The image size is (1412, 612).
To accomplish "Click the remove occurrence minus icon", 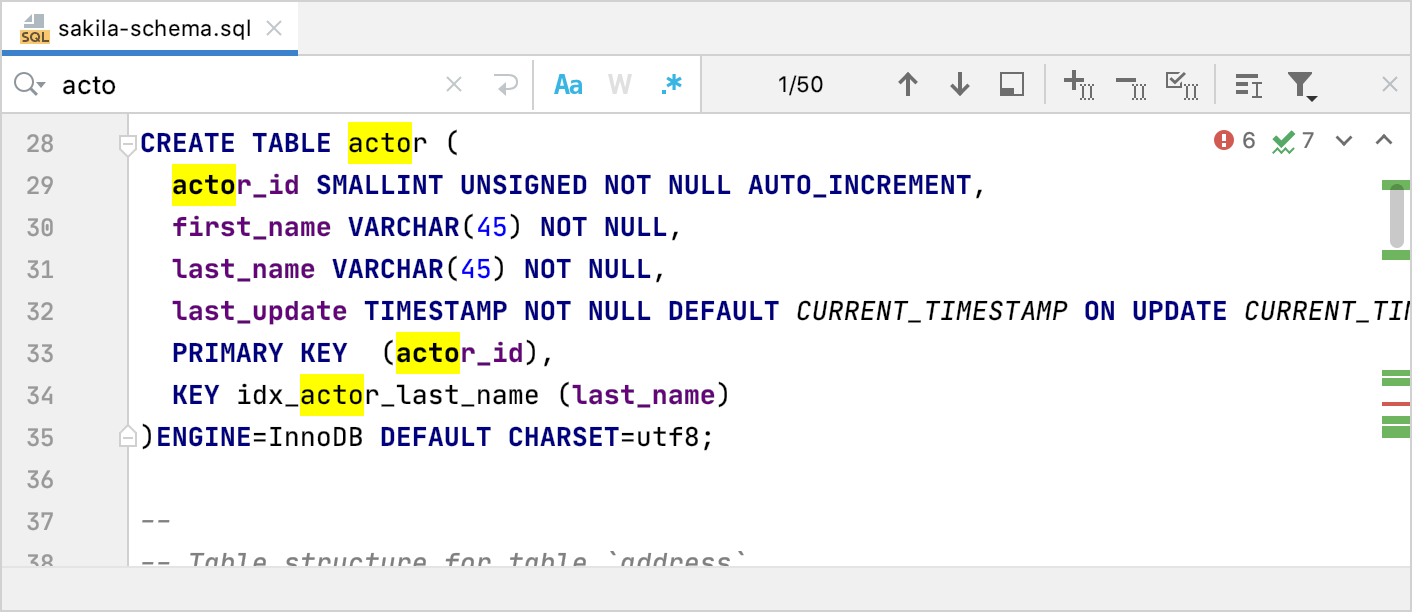I will point(1131,84).
